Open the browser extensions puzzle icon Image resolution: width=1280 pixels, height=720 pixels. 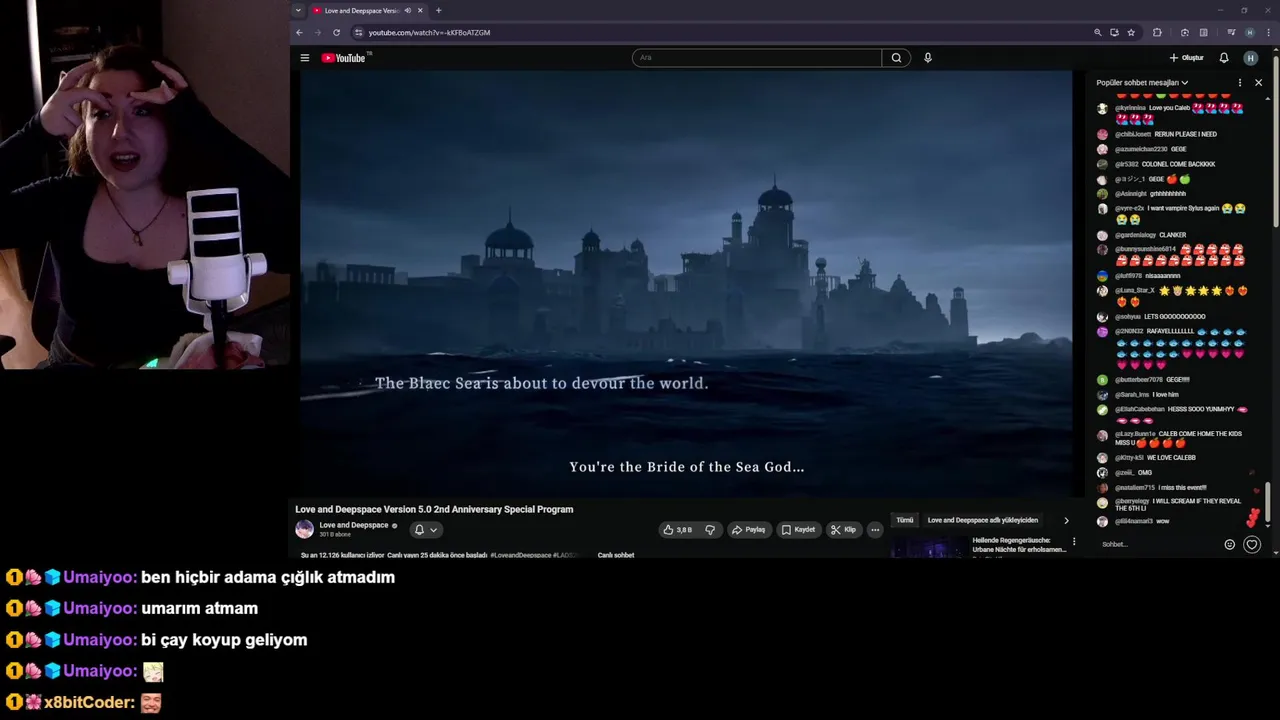[x=1157, y=32]
